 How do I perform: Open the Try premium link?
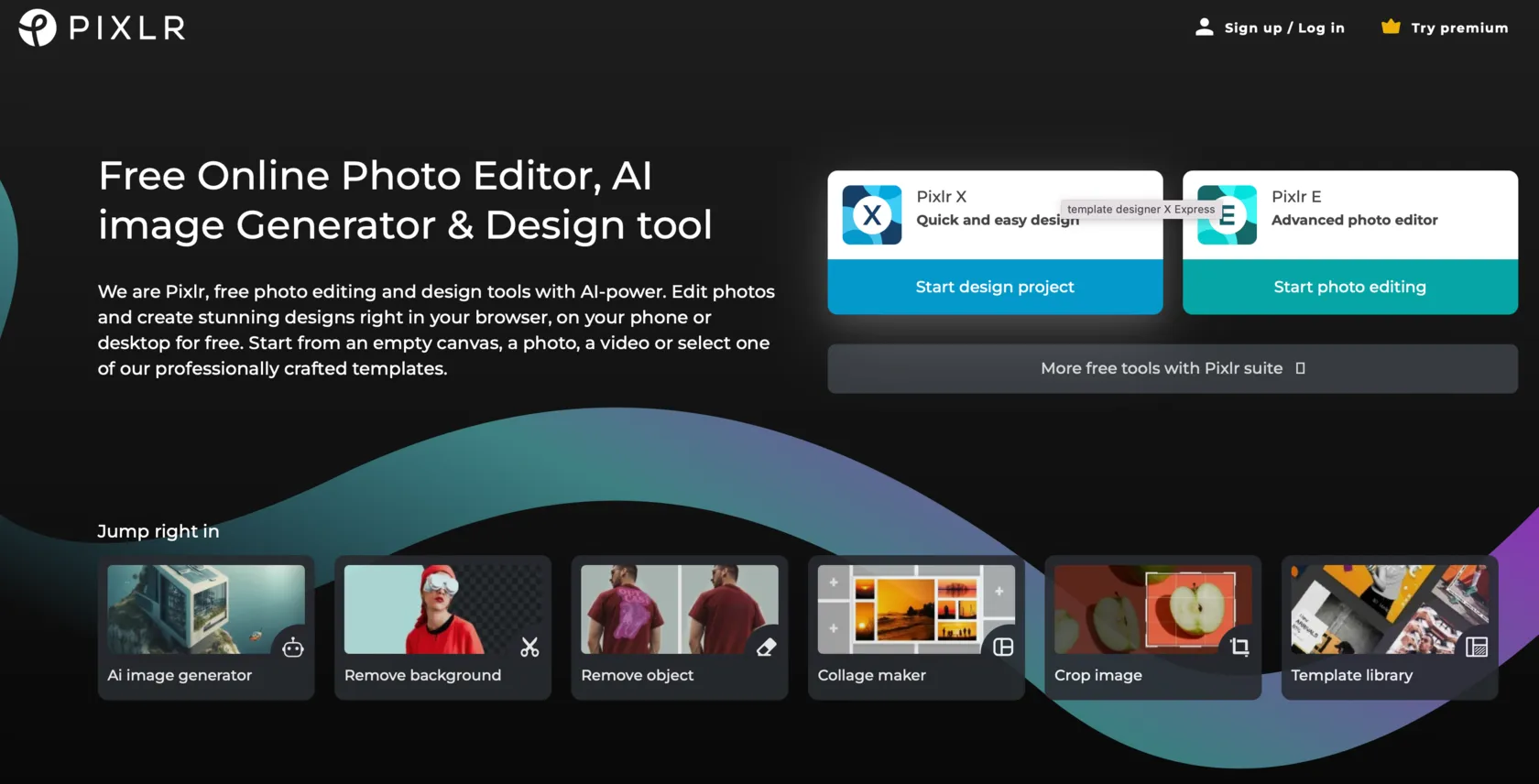pos(1458,28)
